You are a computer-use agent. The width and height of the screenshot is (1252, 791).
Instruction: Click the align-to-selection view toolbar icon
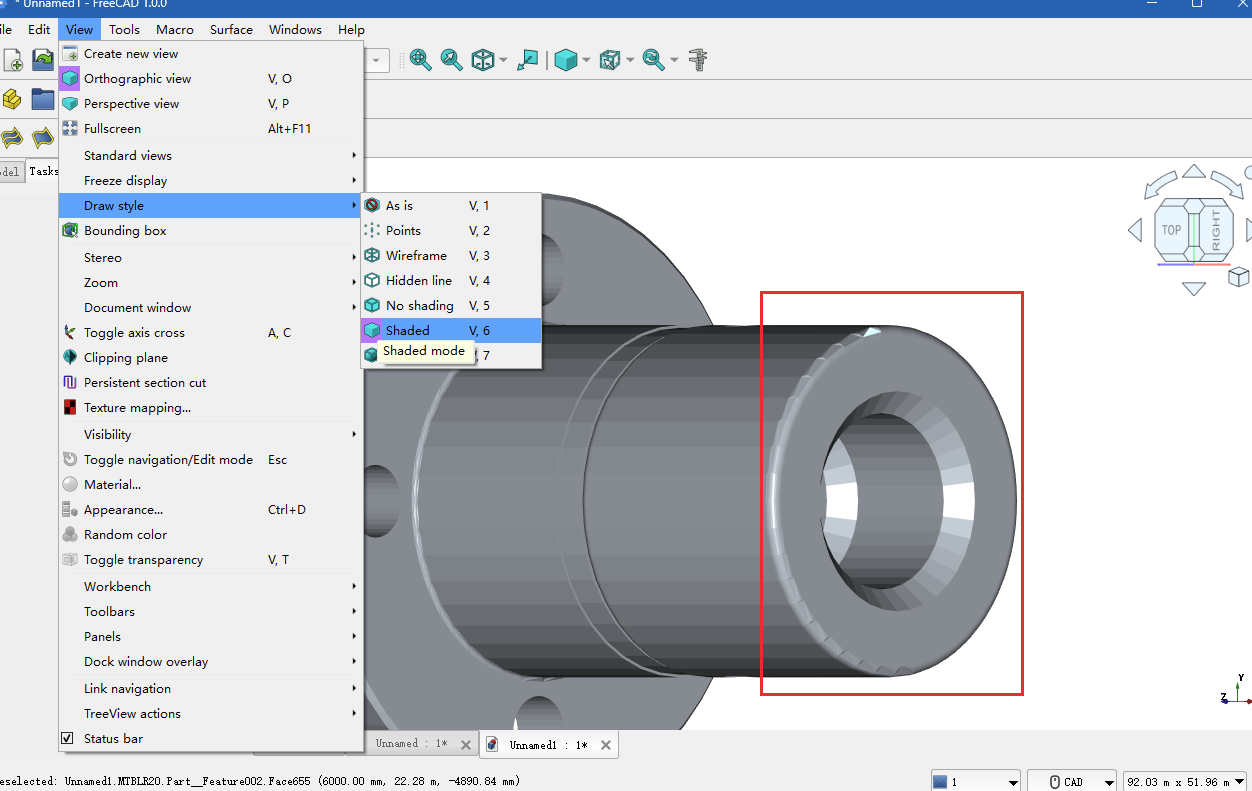coord(527,60)
